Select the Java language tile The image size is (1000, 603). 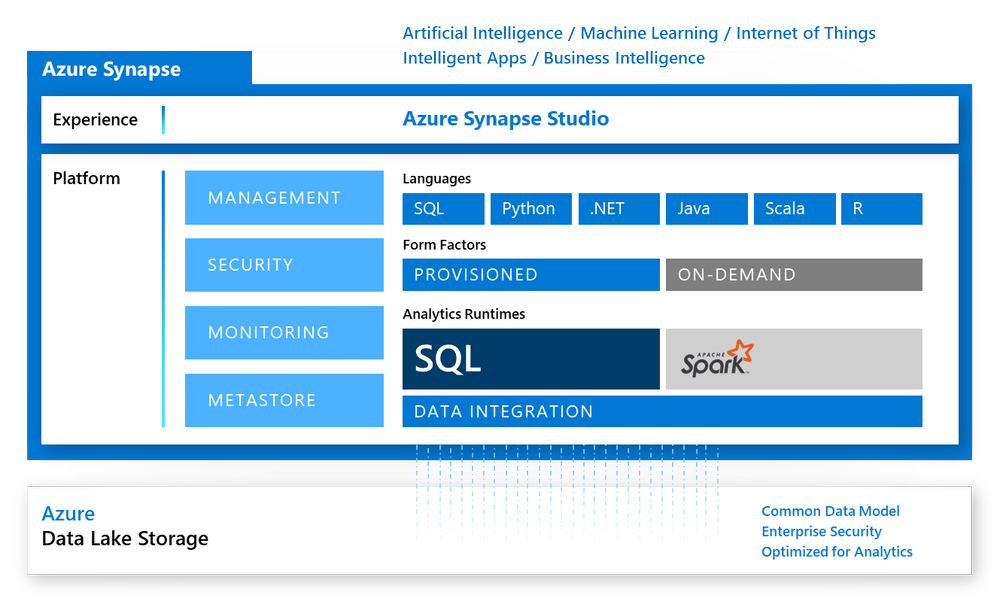pos(706,208)
